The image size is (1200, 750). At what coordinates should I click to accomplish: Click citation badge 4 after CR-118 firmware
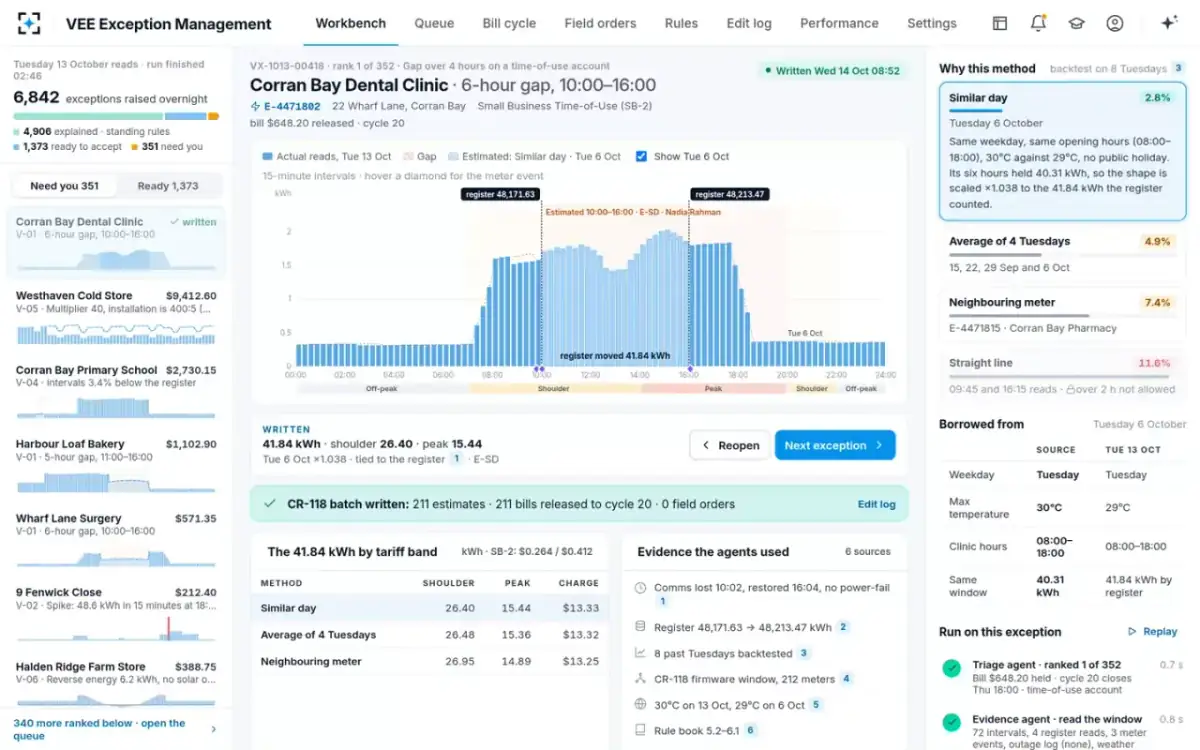pos(846,679)
